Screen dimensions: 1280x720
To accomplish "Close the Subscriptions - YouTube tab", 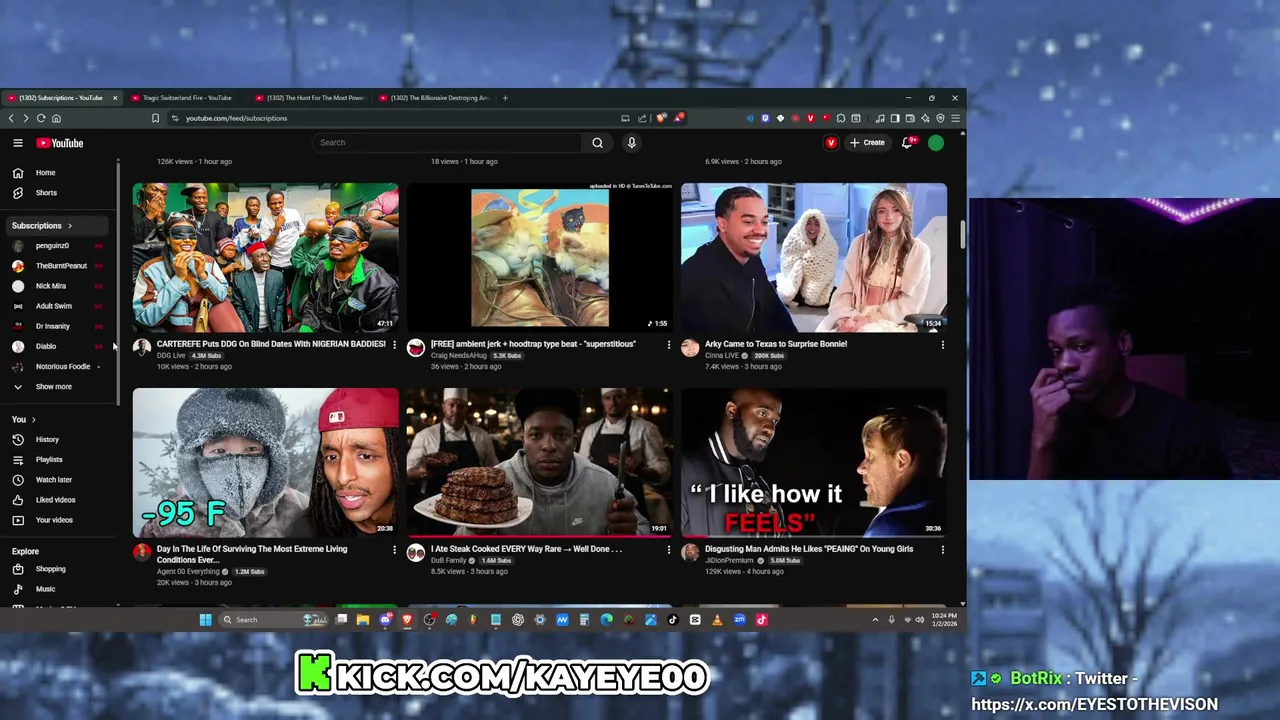I will pyautogui.click(x=115, y=98).
